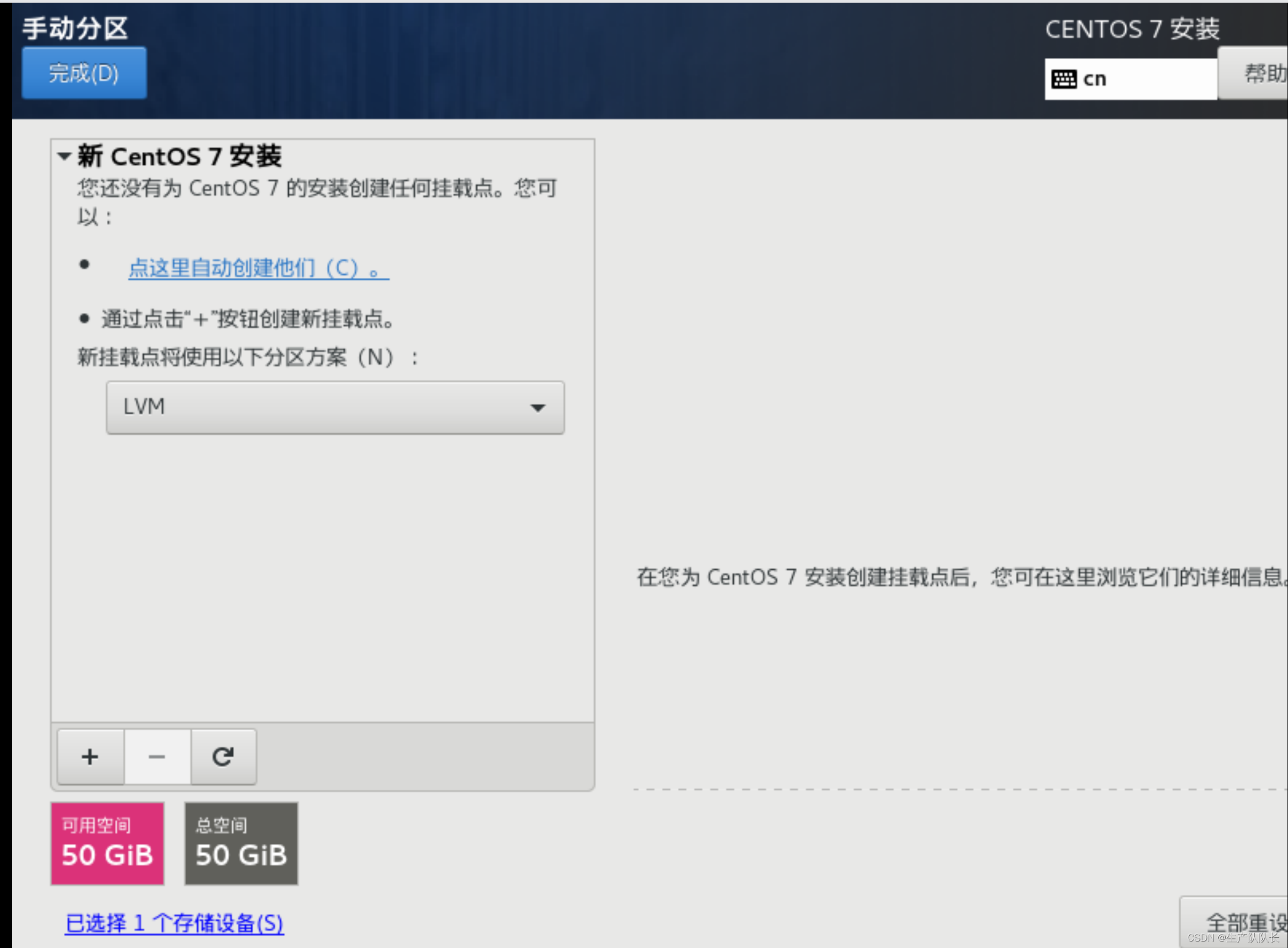Image resolution: width=1288 pixels, height=948 pixels.
Task: Click 点这里自动创建他们(C) link
Action: pyautogui.click(x=258, y=268)
